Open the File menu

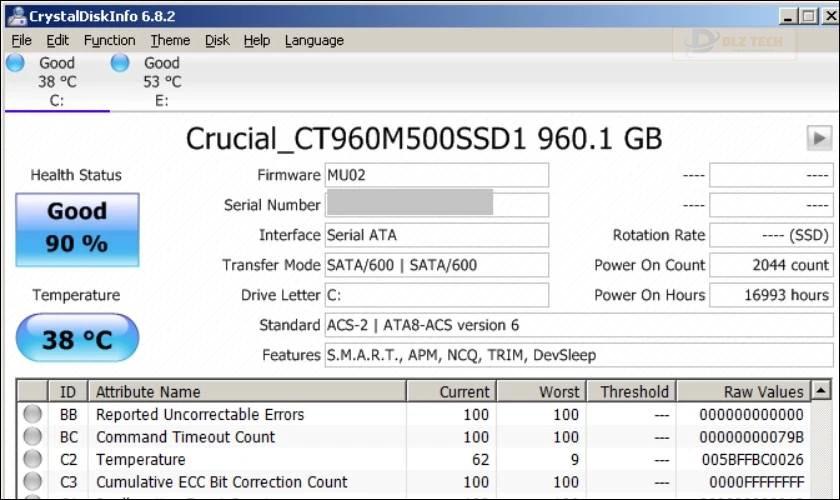[x=21, y=40]
